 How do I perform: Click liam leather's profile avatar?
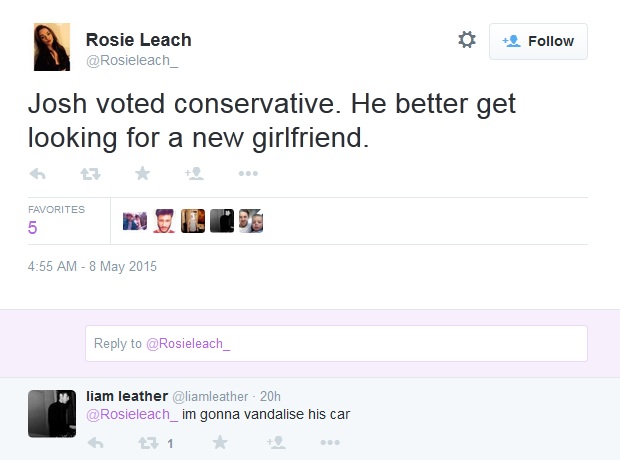[52, 414]
